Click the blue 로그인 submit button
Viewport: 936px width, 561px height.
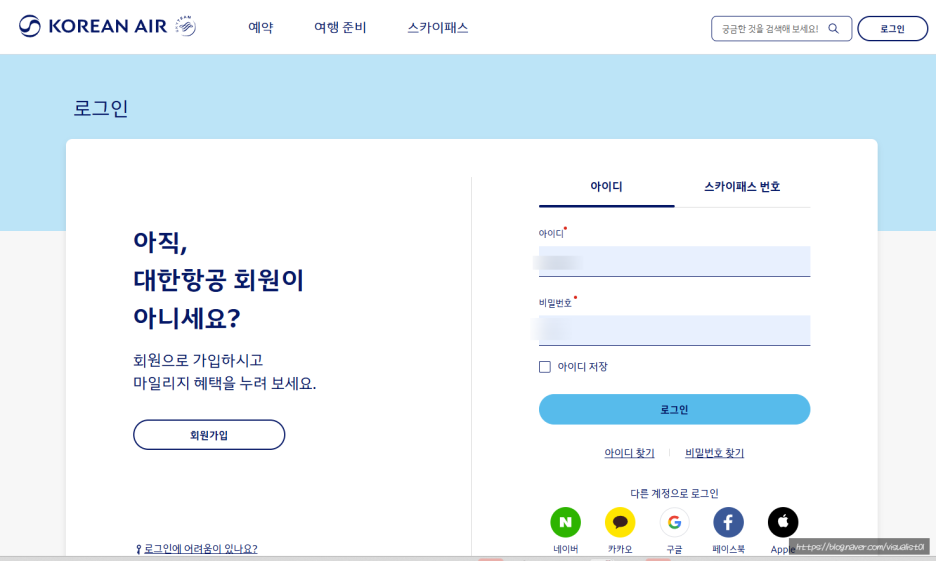coord(674,409)
